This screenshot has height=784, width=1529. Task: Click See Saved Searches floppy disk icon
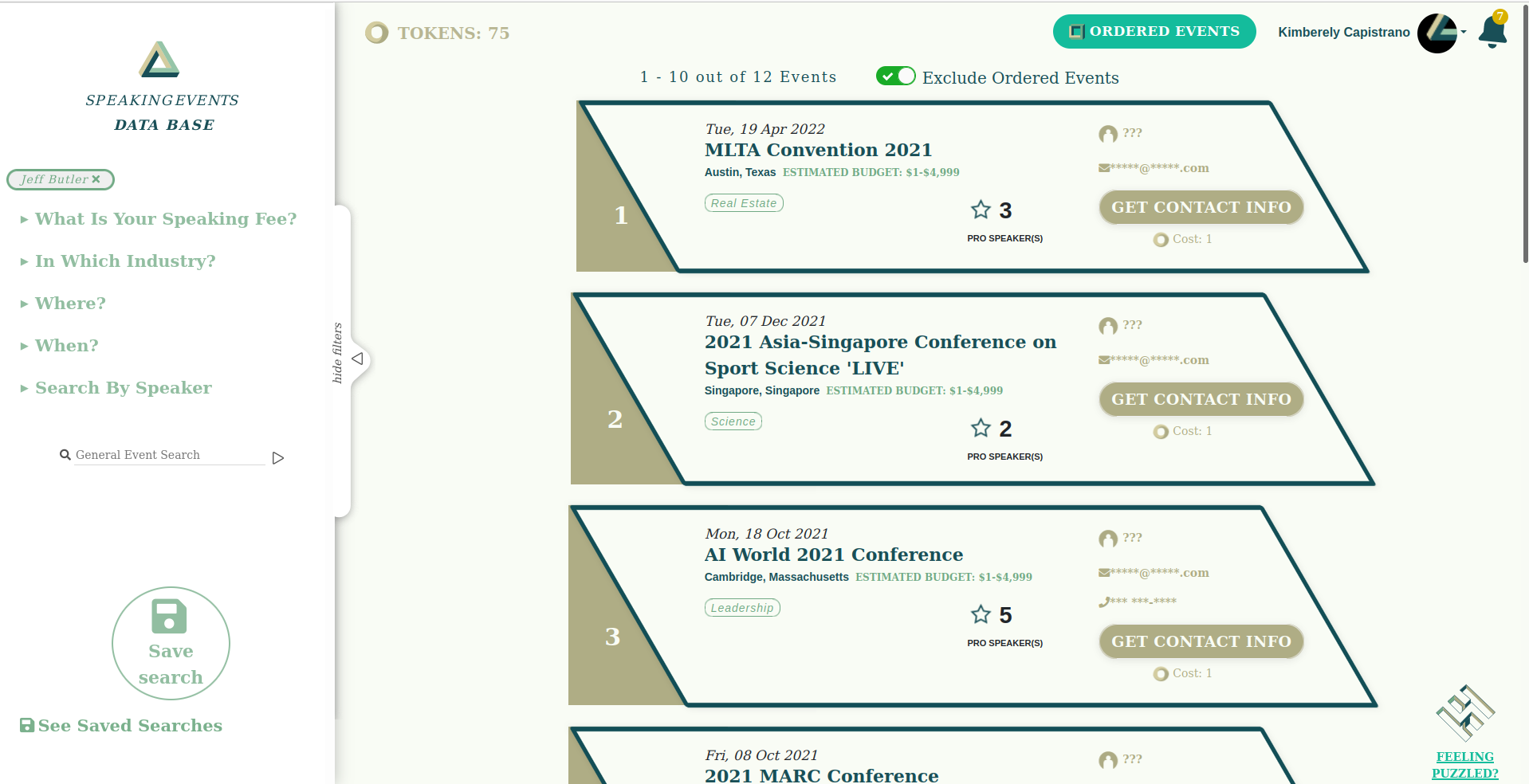pos(27,725)
